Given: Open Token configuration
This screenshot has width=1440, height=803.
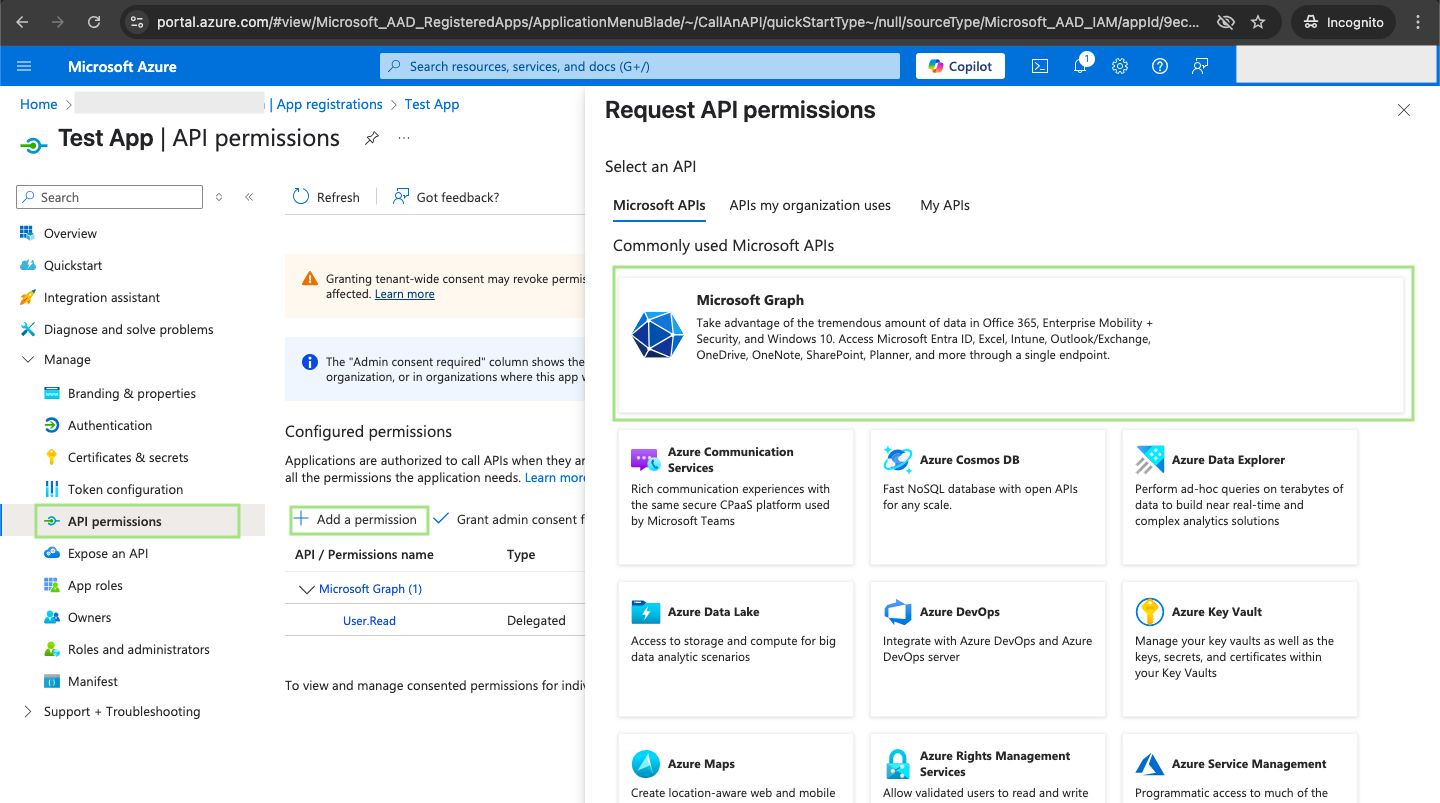Looking at the screenshot, I should (x=125, y=489).
